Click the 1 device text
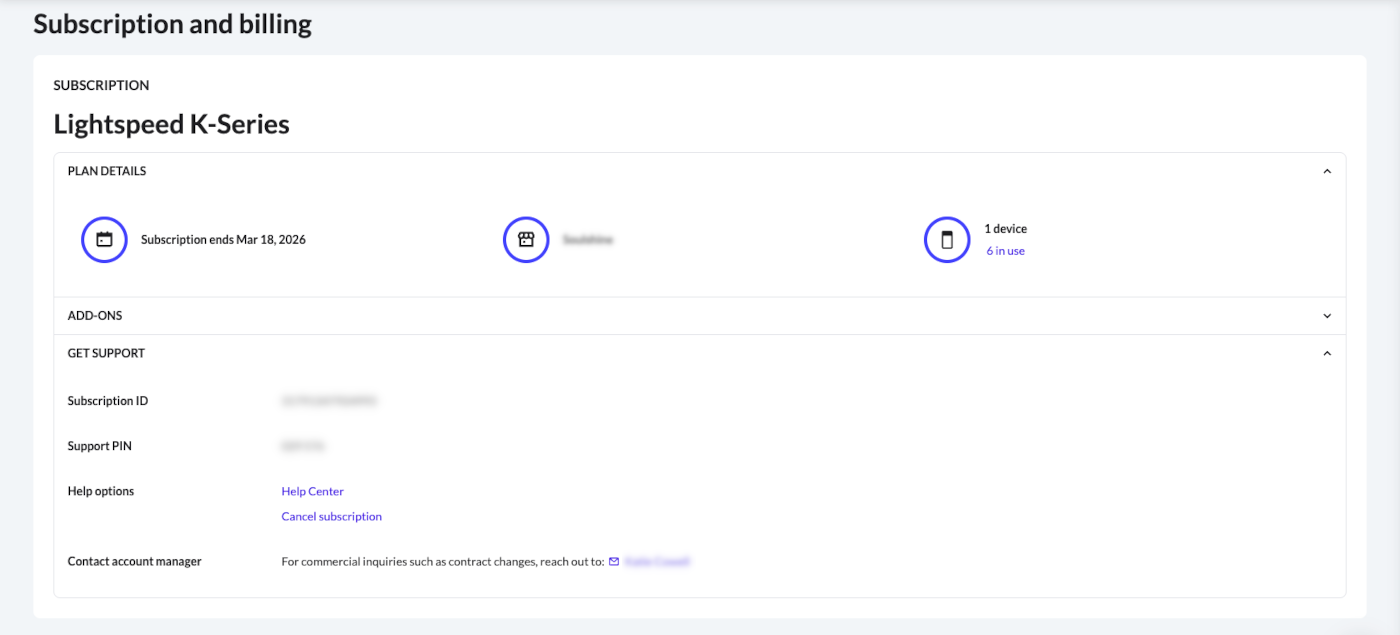This screenshot has width=1400, height=635. [x=1005, y=229]
